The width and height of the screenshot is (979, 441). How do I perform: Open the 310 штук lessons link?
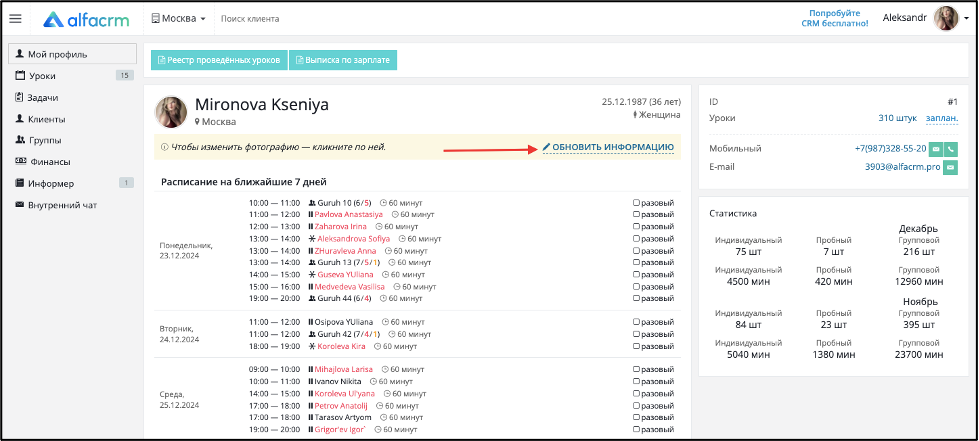pos(897,117)
